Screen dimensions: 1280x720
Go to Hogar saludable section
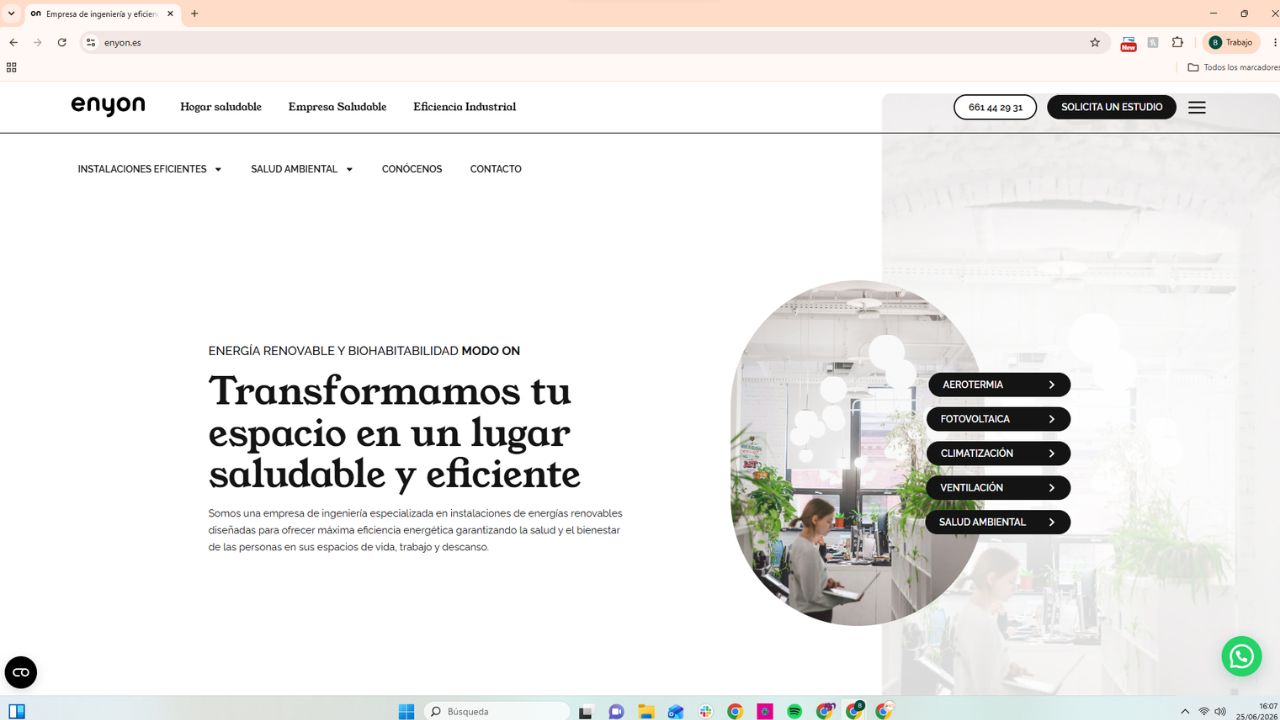pyautogui.click(x=221, y=107)
